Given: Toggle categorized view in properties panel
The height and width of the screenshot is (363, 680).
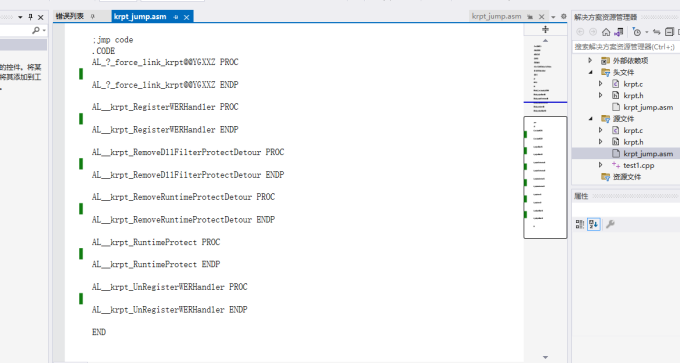Looking at the screenshot, I should coord(579,224).
